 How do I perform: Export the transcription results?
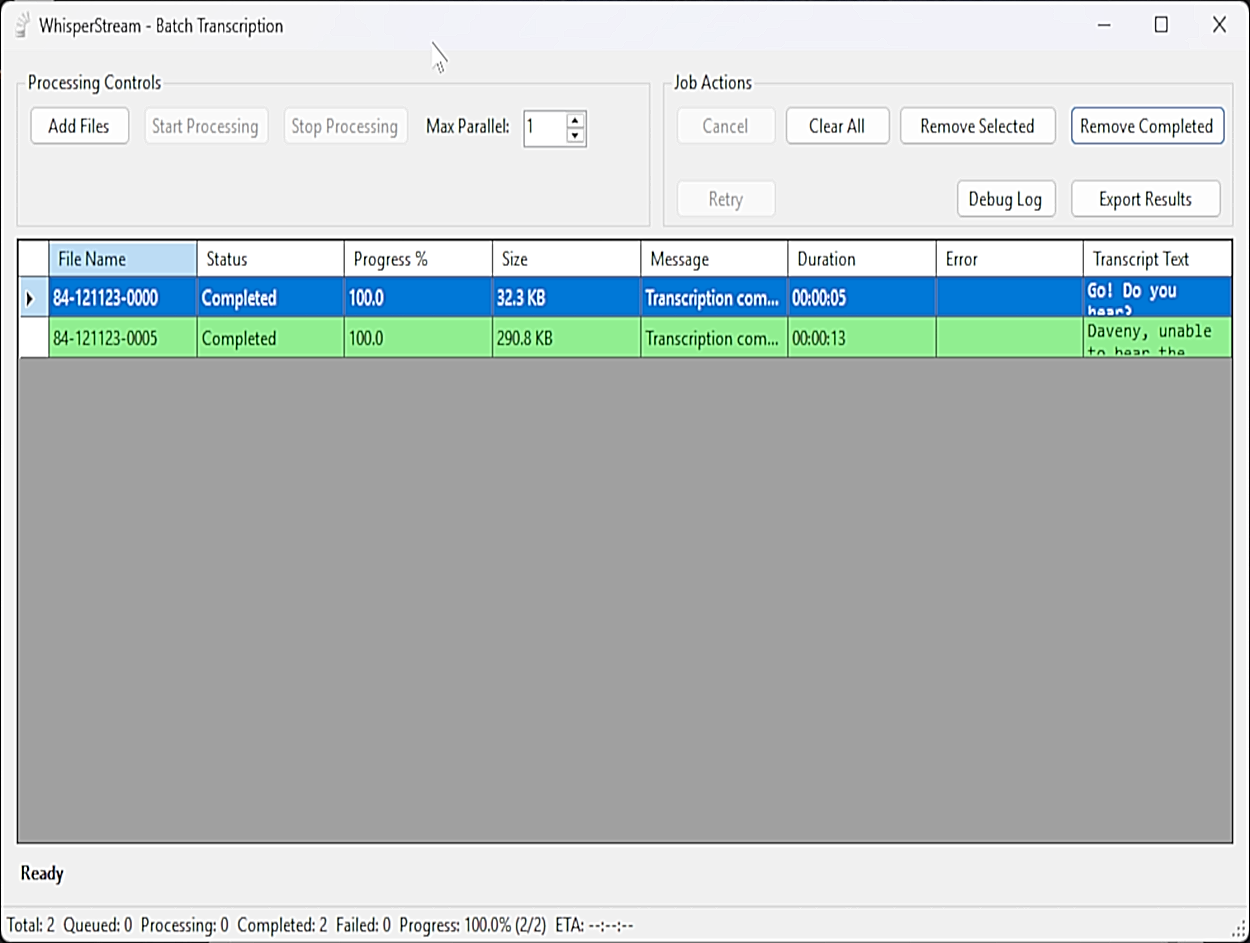click(x=1145, y=198)
